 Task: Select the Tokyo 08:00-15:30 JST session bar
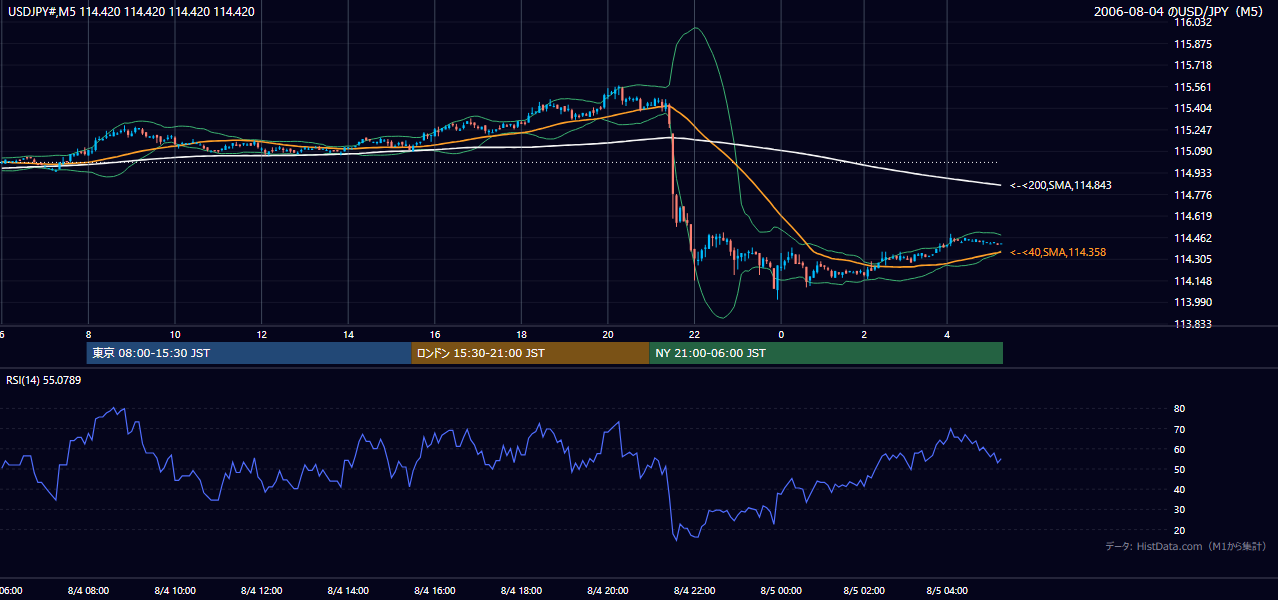tap(249, 353)
